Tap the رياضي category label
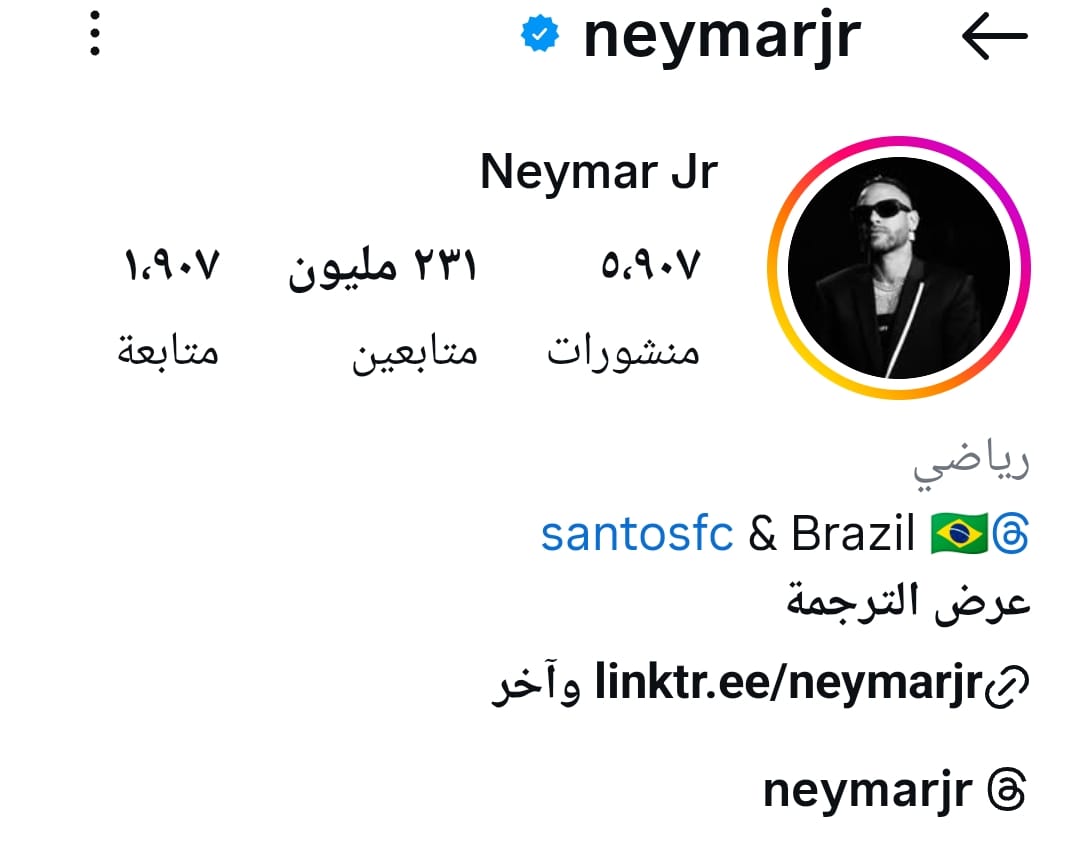Screen dimensions: 1079x841 972,464
